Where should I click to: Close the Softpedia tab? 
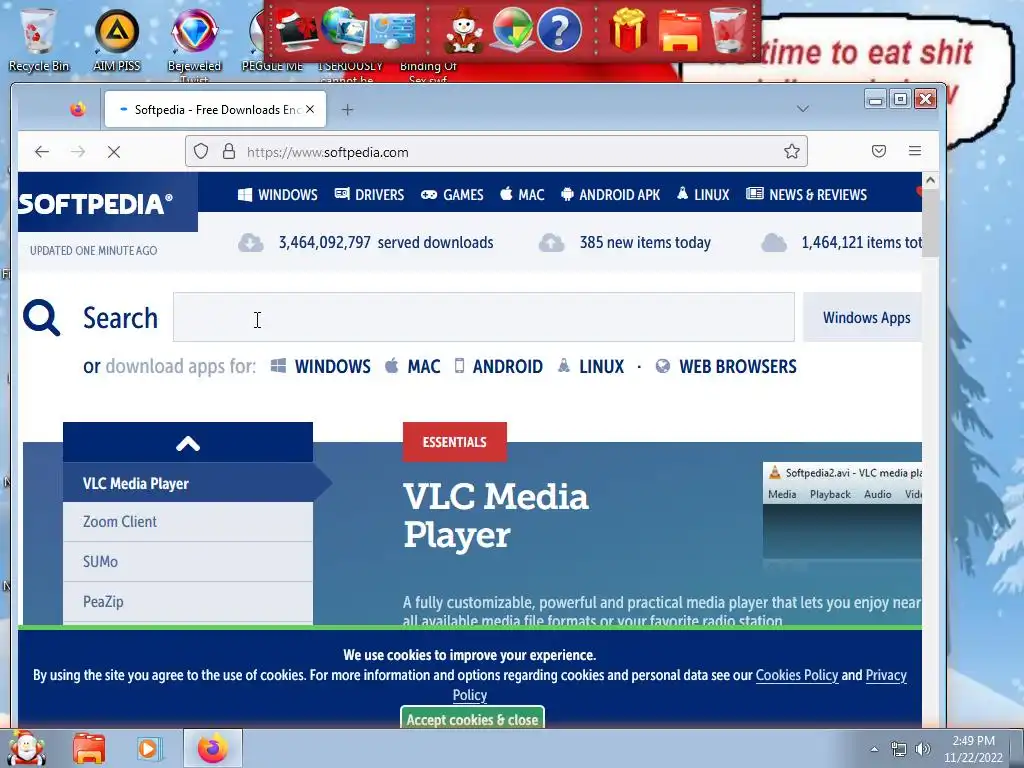[310, 109]
